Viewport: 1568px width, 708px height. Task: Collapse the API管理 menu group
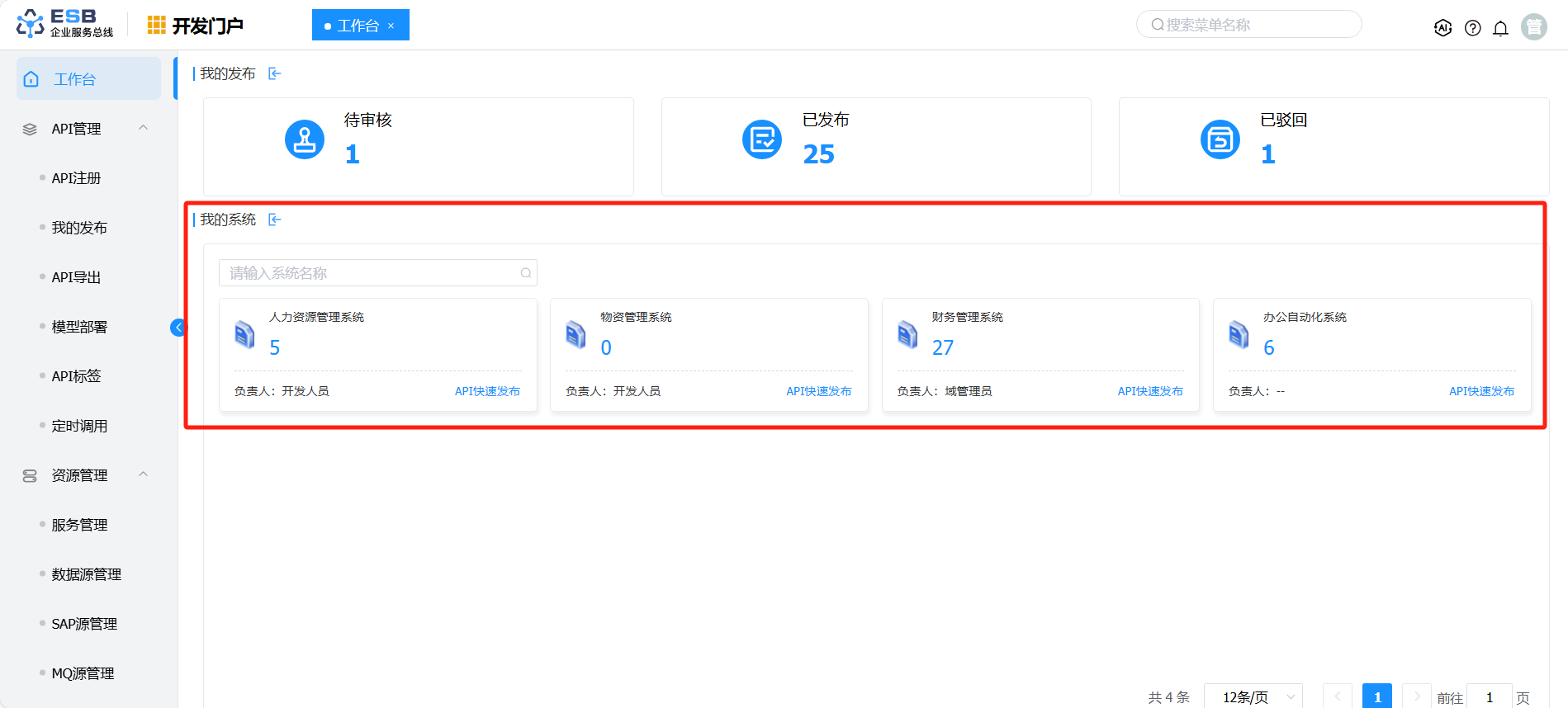click(x=144, y=128)
